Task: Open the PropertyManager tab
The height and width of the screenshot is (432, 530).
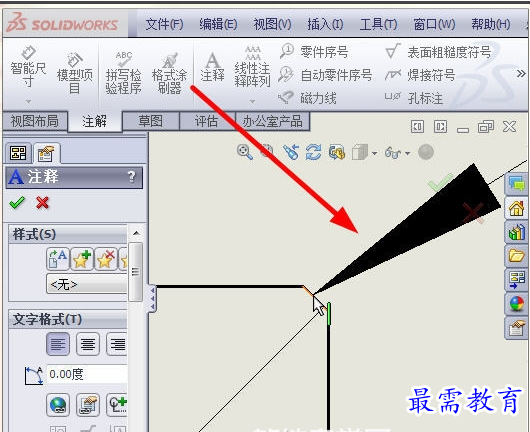Action: [46, 154]
